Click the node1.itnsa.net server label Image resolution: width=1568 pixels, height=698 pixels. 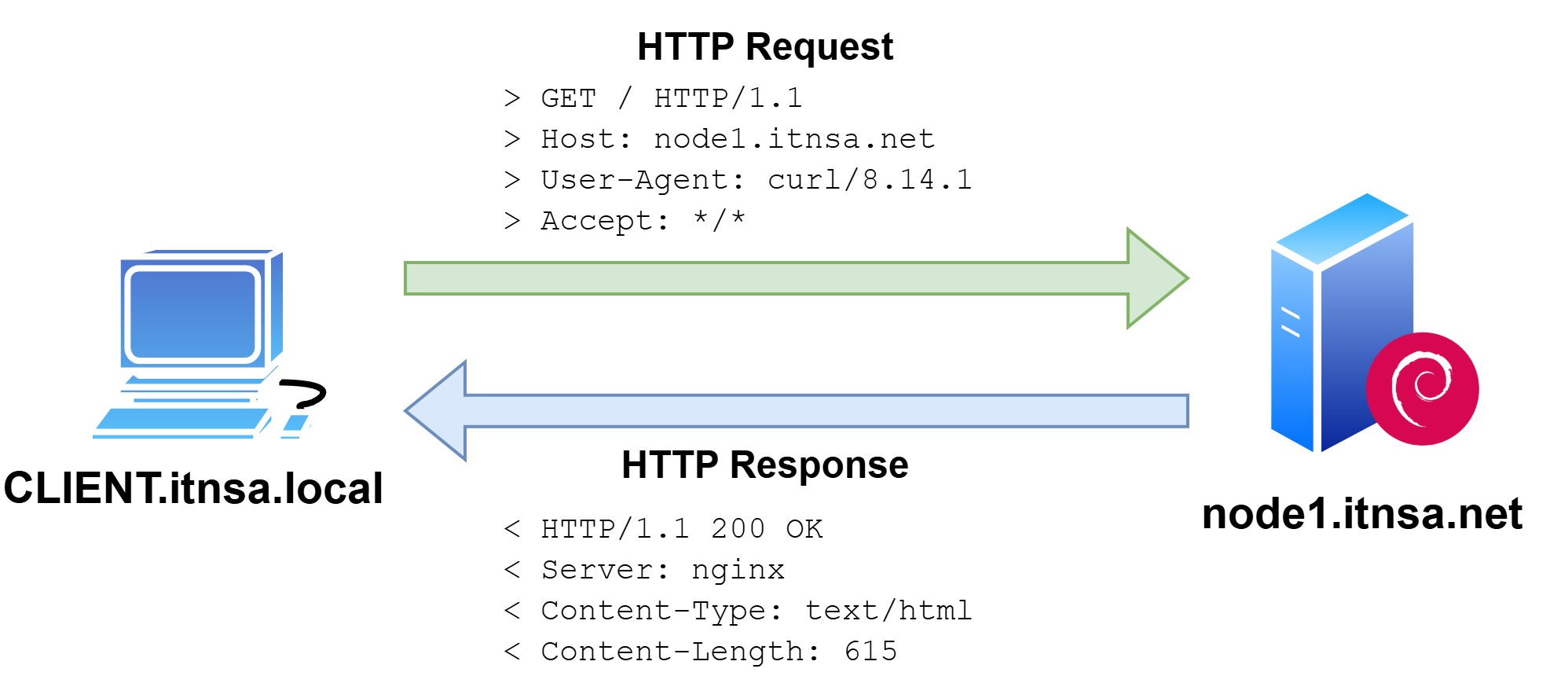pos(1361,514)
